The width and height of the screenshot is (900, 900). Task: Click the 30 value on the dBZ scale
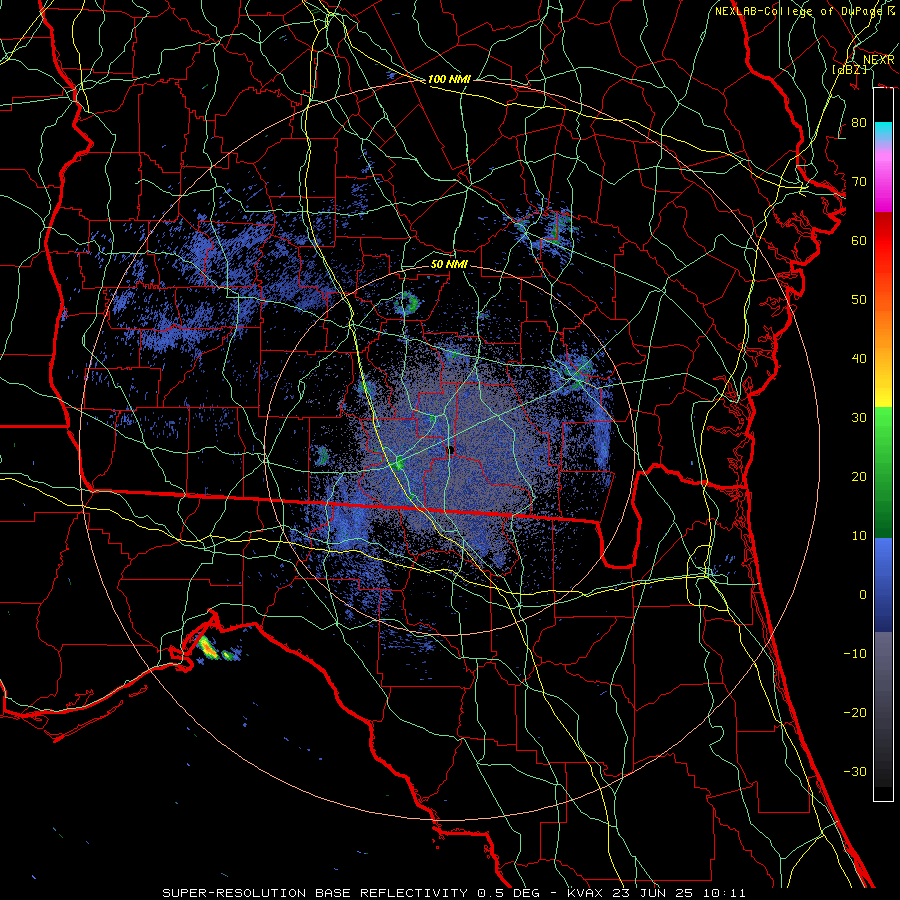(859, 417)
